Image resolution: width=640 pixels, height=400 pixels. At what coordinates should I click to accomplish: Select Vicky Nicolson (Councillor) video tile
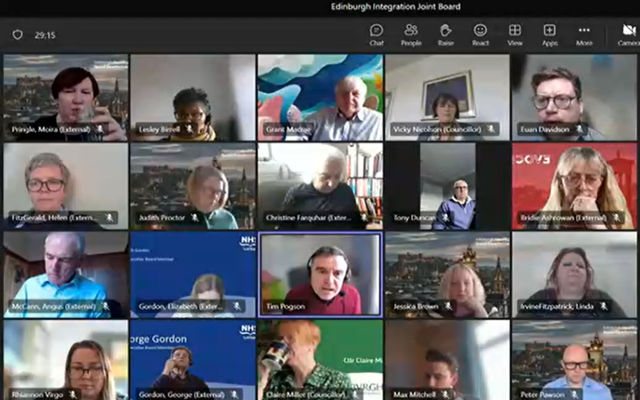[447, 98]
